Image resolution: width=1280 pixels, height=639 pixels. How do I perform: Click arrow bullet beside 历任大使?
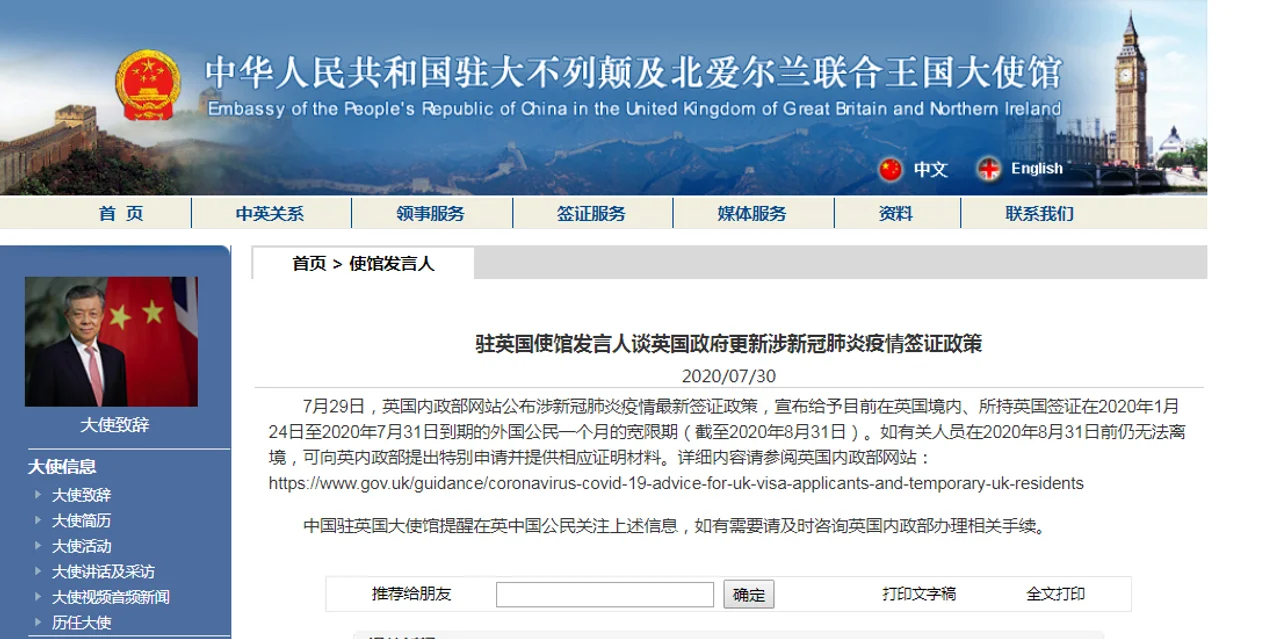[x=38, y=622]
